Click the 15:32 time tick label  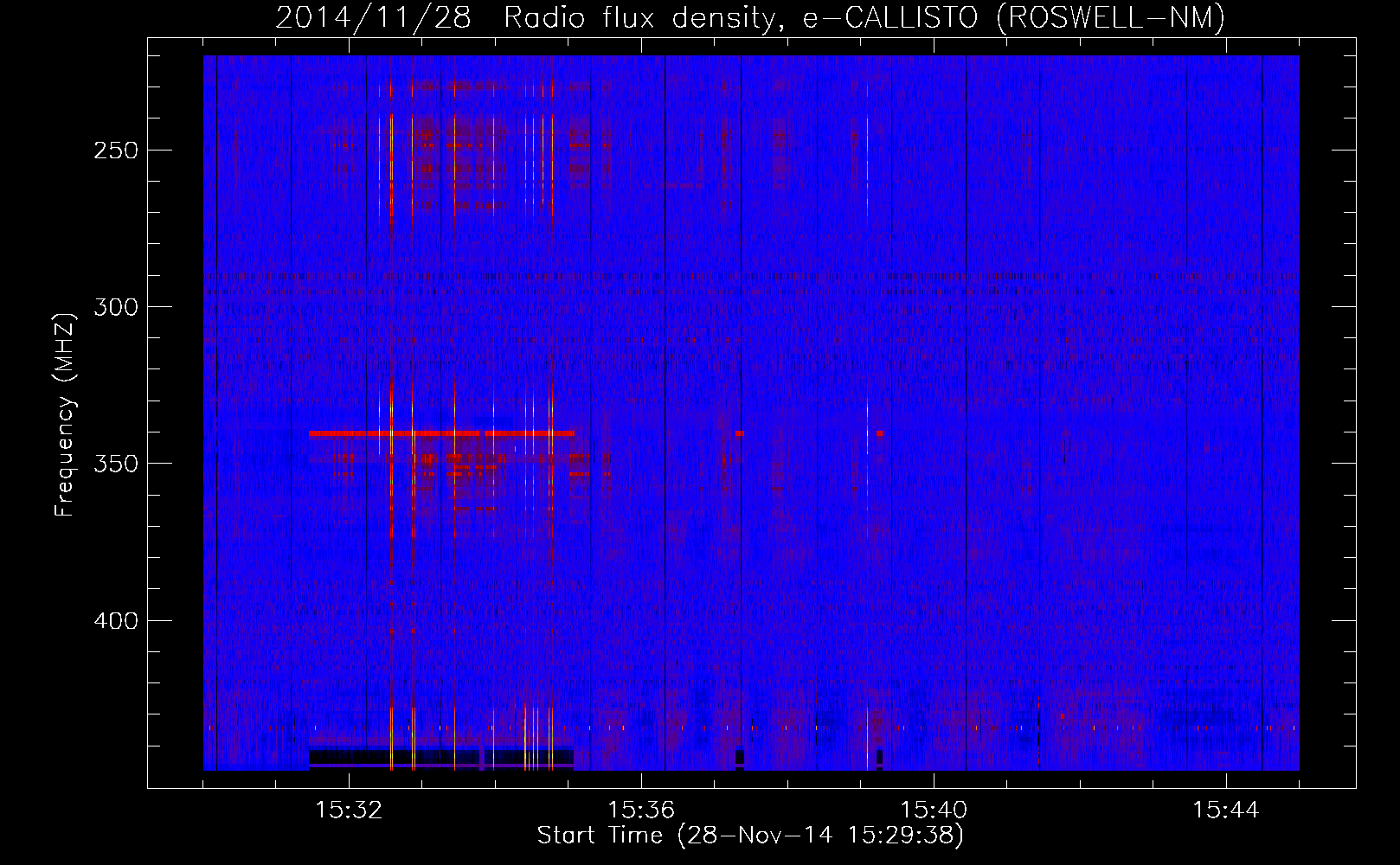[349, 811]
